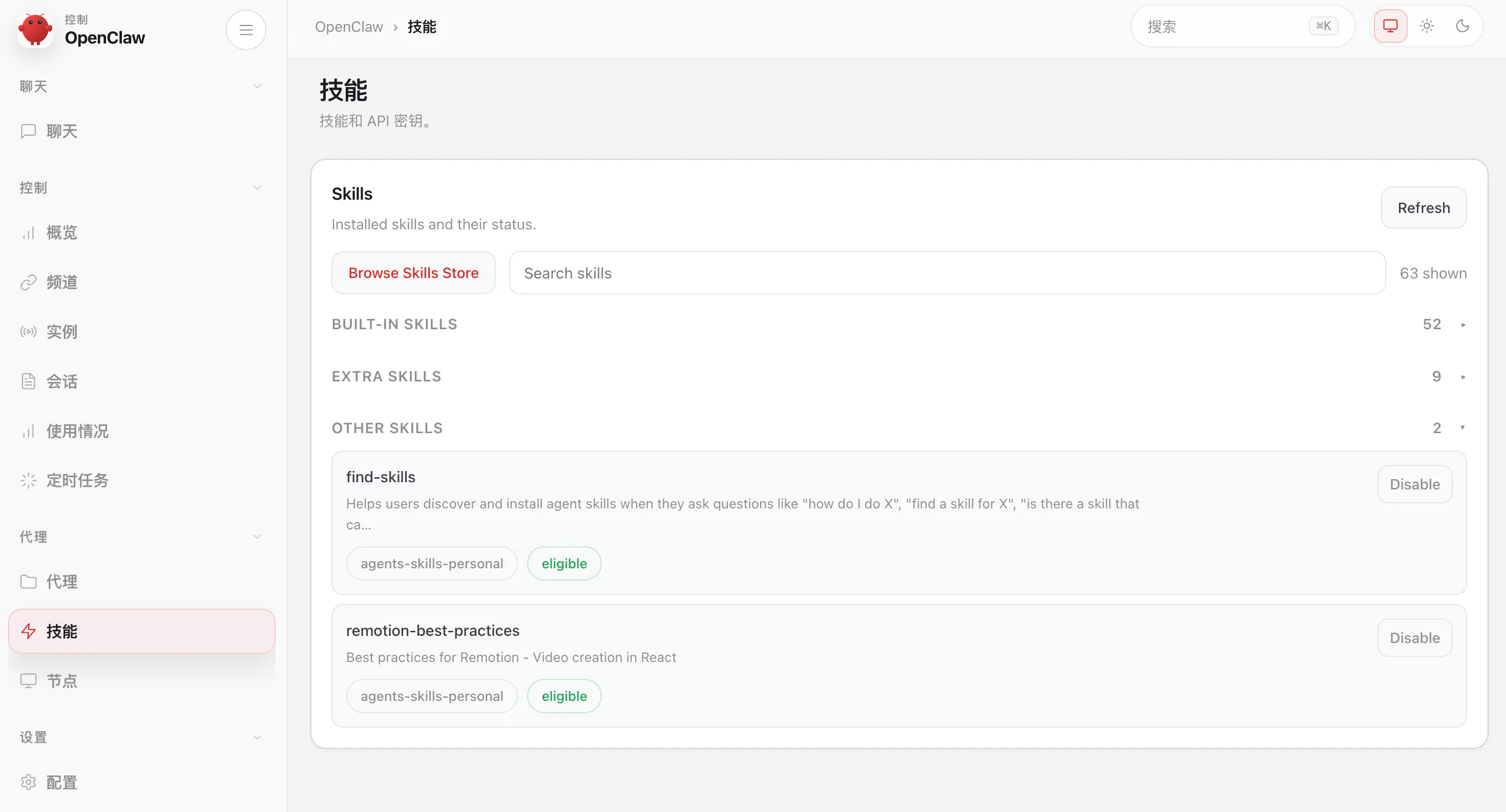This screenshot has width=1506, height=812.
Task: Click Browse Skills Store button
Action: [413, 273]
